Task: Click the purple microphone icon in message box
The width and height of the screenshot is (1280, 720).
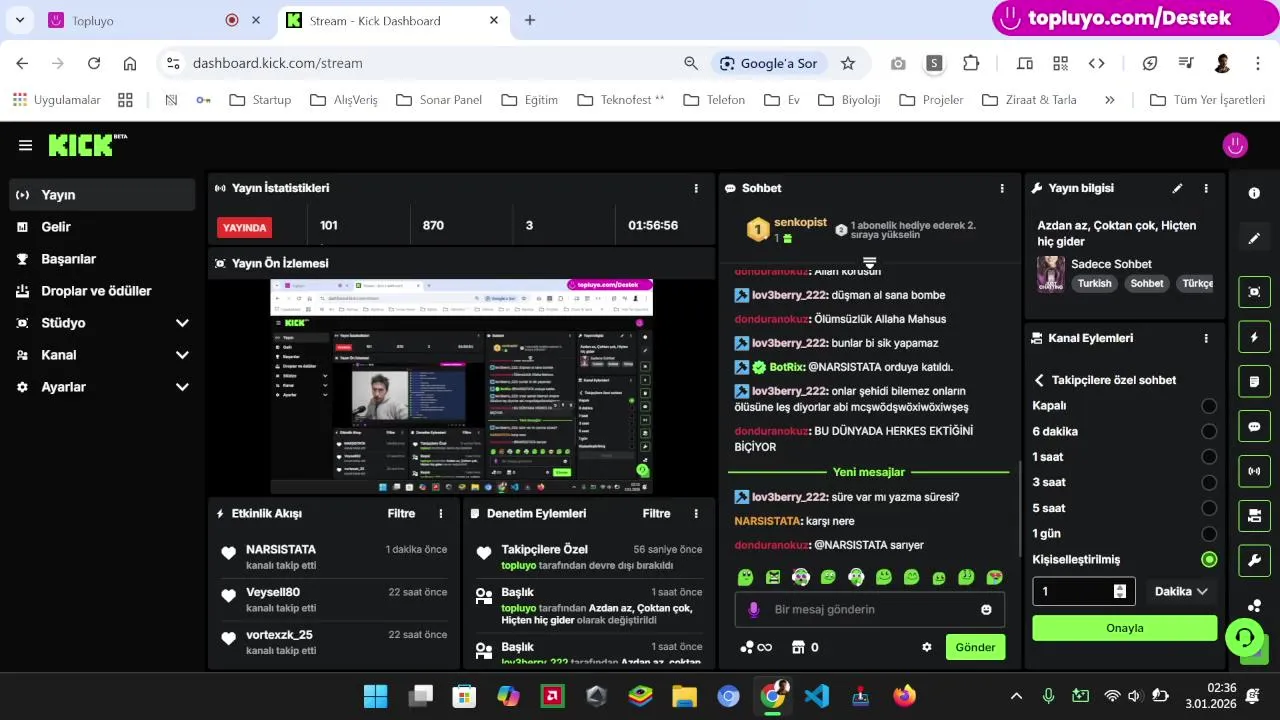Action: 754,609
